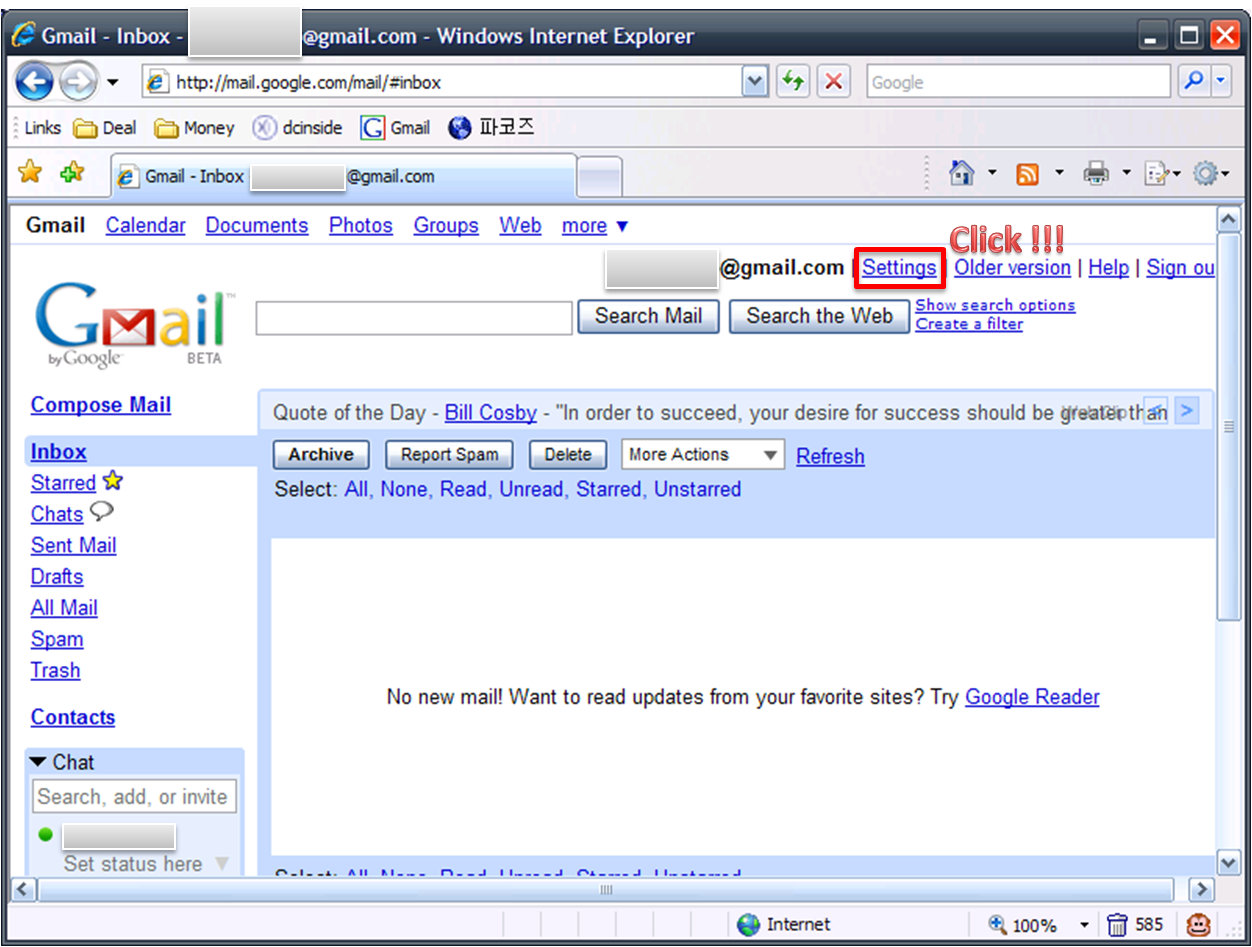Image resolution: width=1252 pixels, height=947 pixels.
Task: Open the Web link in Google bar
Action: (520, 226)
